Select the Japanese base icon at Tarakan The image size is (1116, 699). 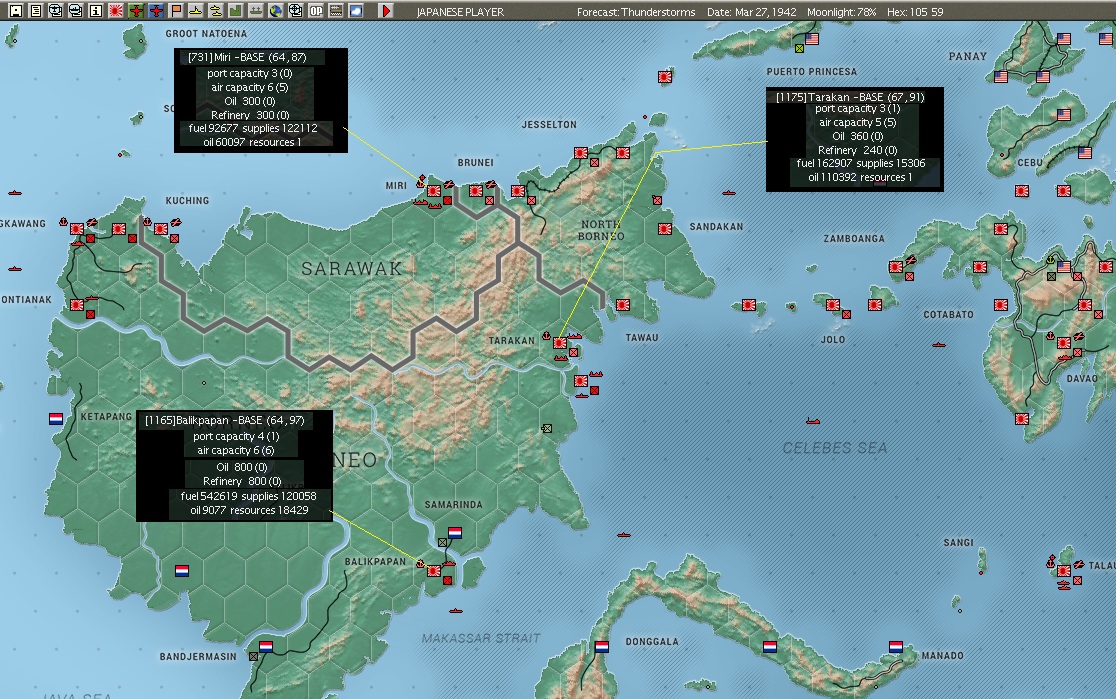point(560,343)
